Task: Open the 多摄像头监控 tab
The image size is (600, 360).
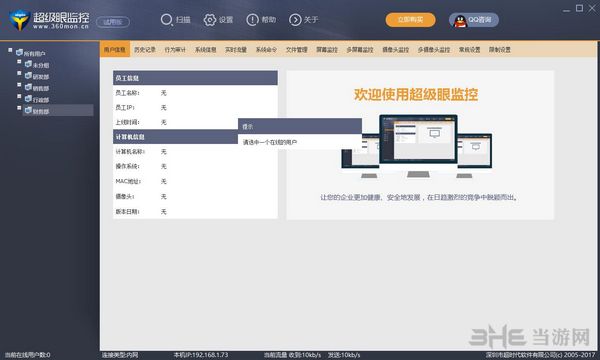Action: point(434,50)
